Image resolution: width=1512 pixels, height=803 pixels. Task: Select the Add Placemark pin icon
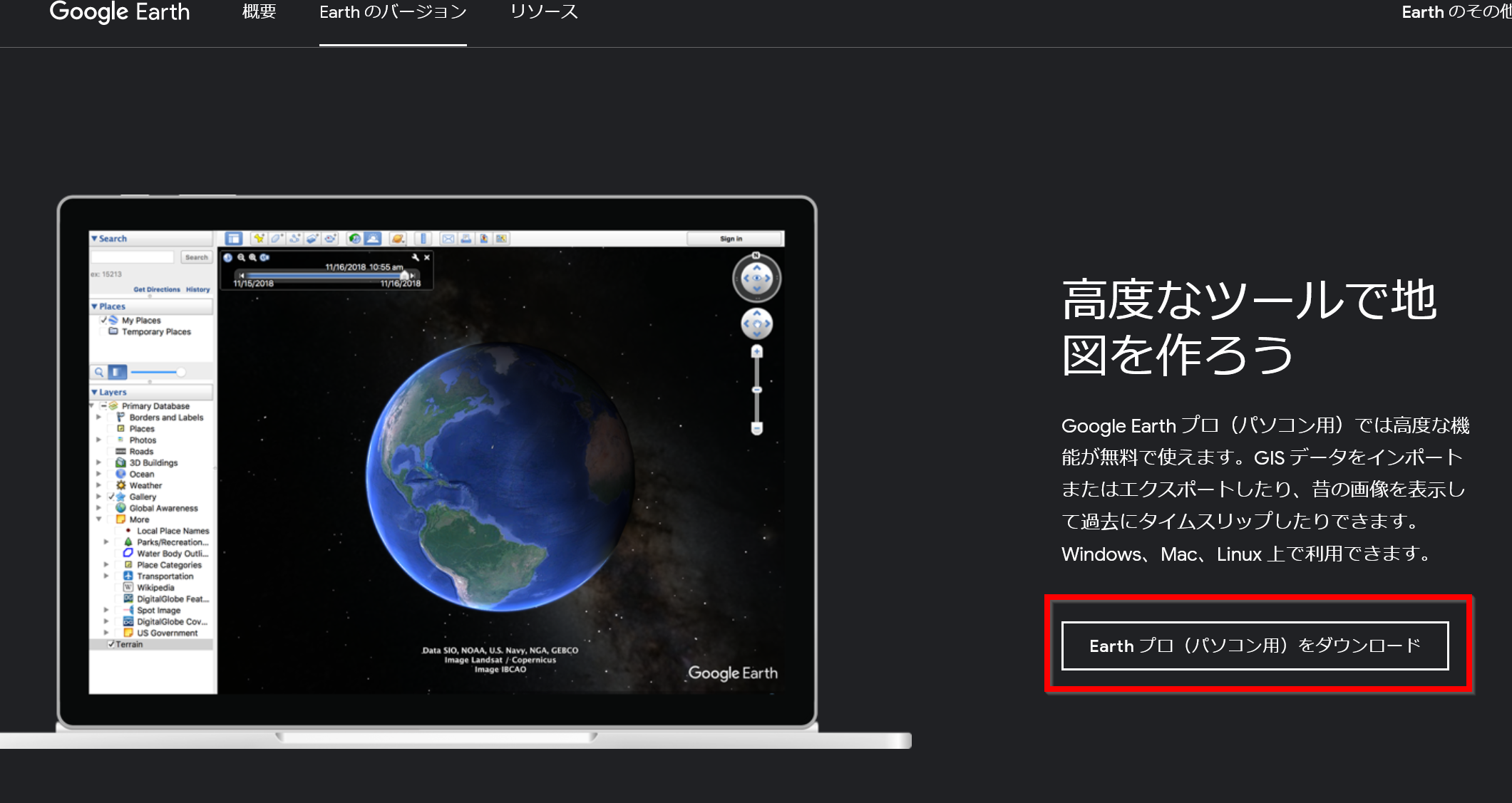[x=259, y=239]
